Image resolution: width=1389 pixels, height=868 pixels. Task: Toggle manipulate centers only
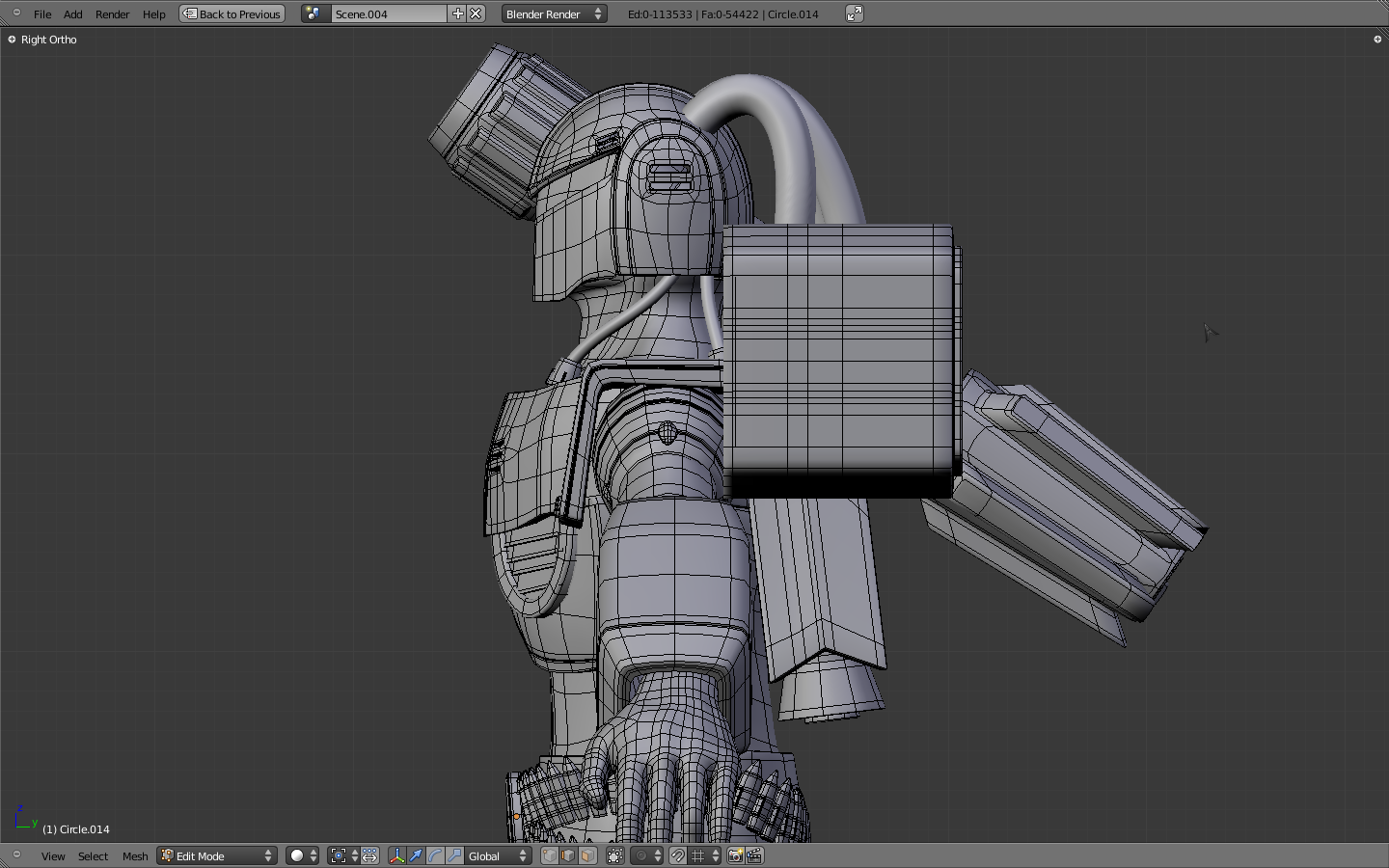370,856
